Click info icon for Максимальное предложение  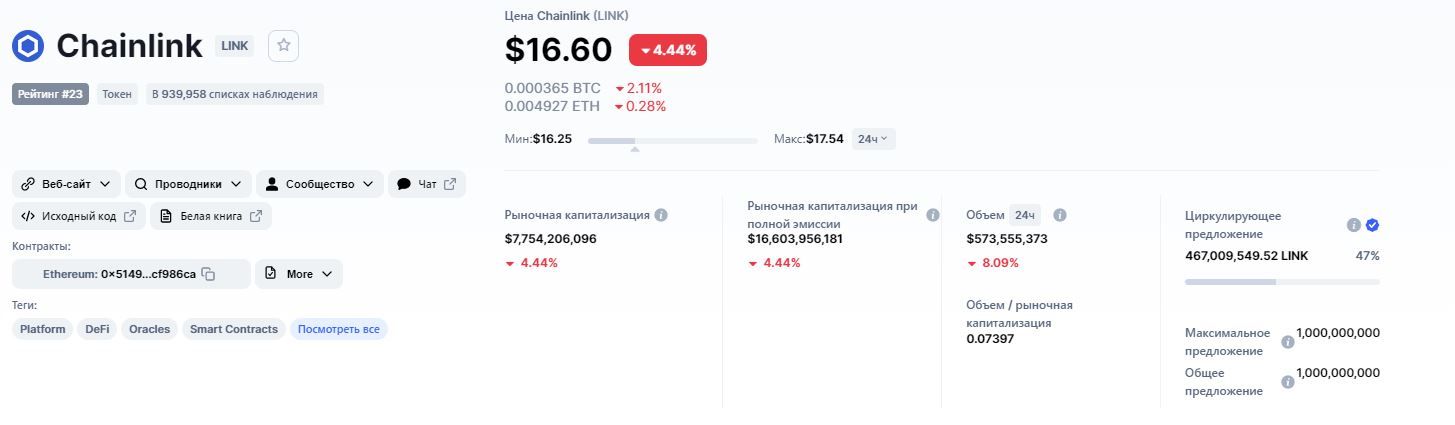click(x=1288, y=342)
